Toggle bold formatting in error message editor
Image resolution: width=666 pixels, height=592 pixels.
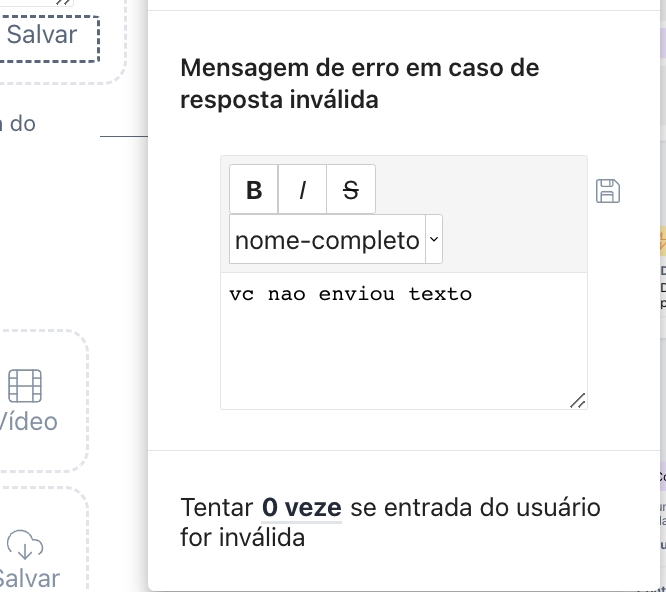[x=254, y=190]
